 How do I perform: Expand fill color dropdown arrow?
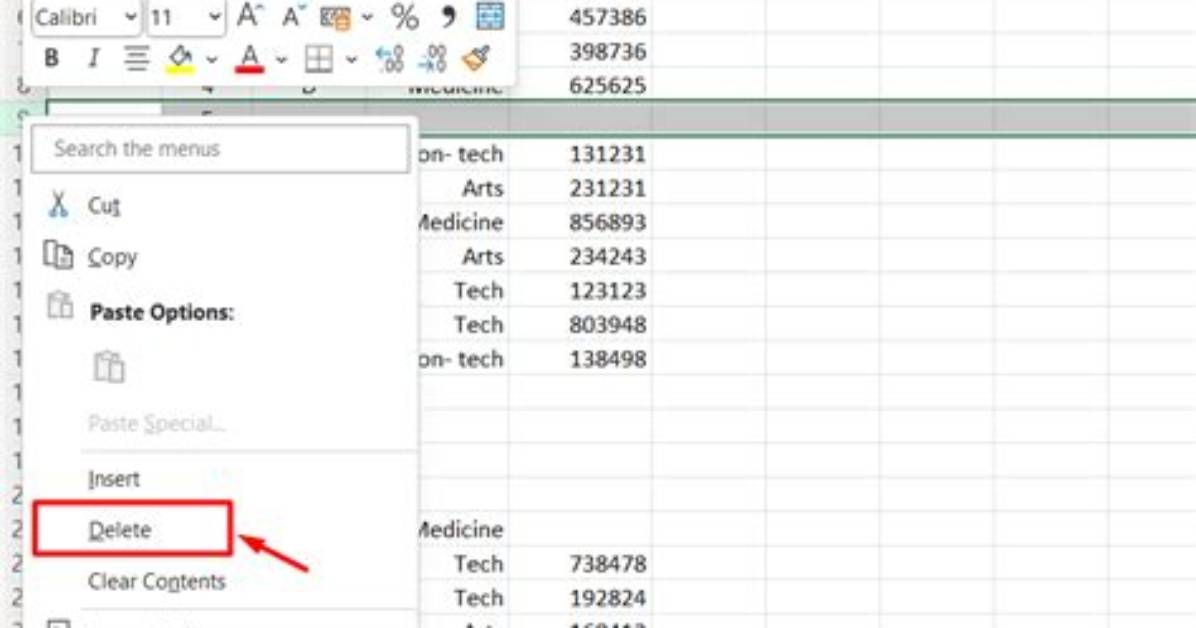(x=212, y=59)
